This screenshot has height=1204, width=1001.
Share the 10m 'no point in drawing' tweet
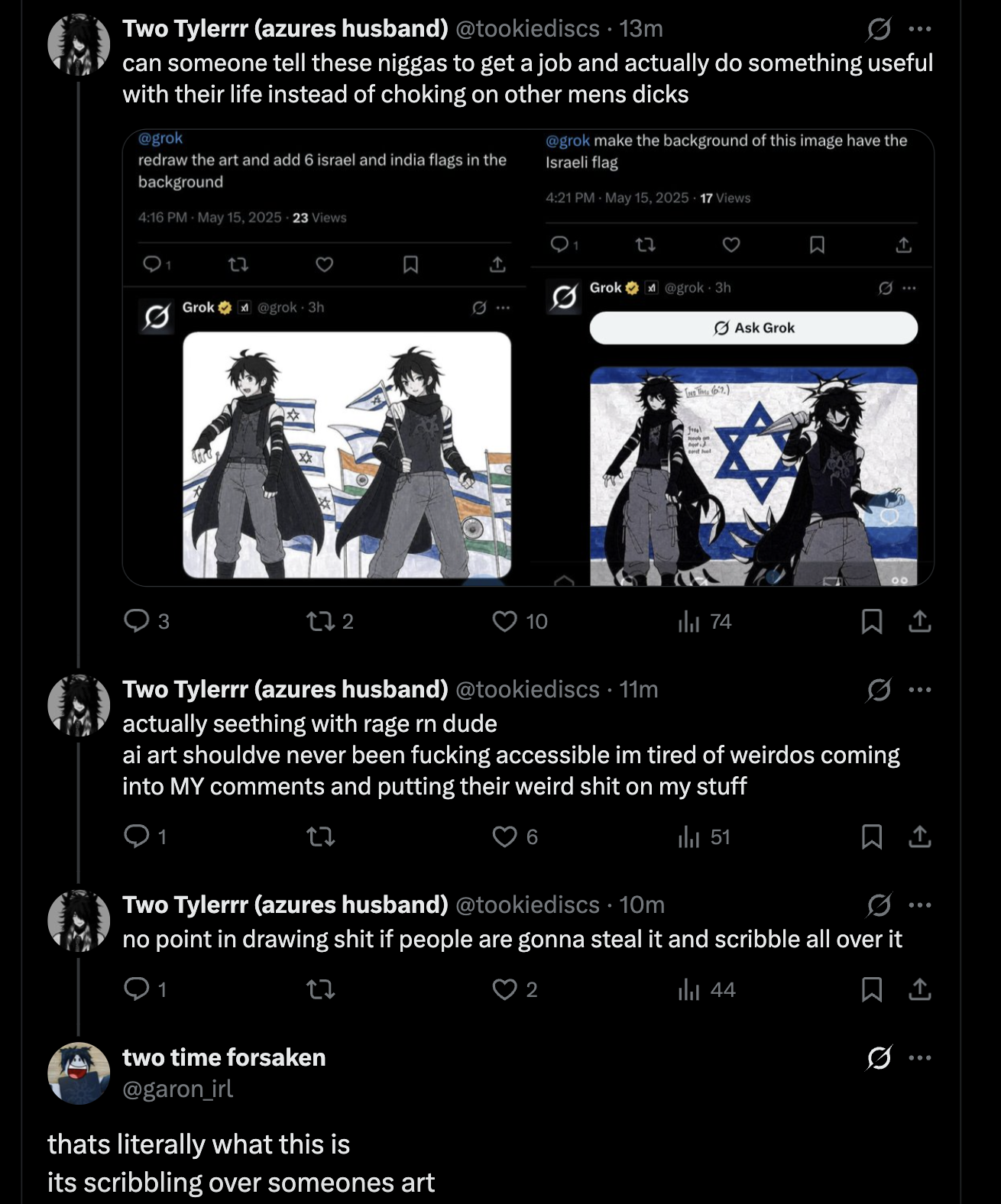pyautogui.click(x=920, y=990)
